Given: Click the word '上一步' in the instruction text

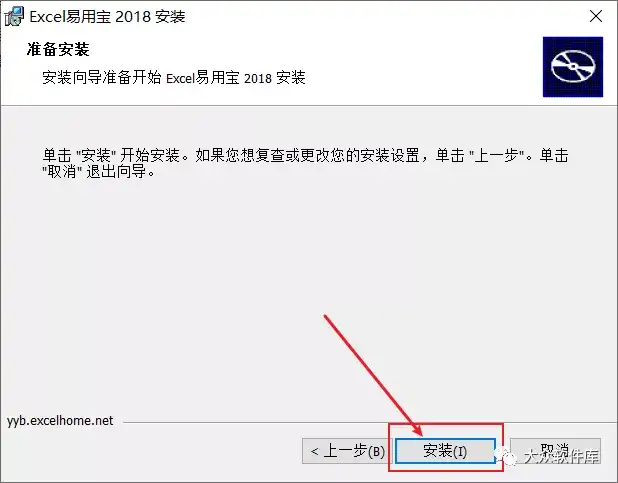Looking at the screenshot, I should (x=496, y=155).
